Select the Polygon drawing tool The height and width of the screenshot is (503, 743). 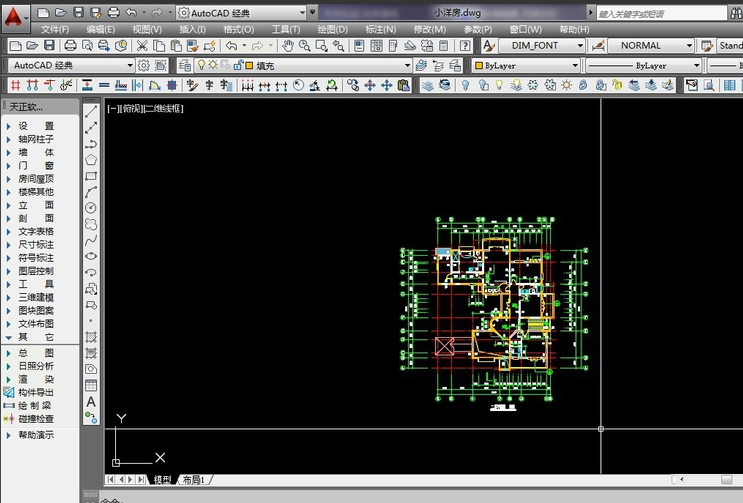[91, 160]
